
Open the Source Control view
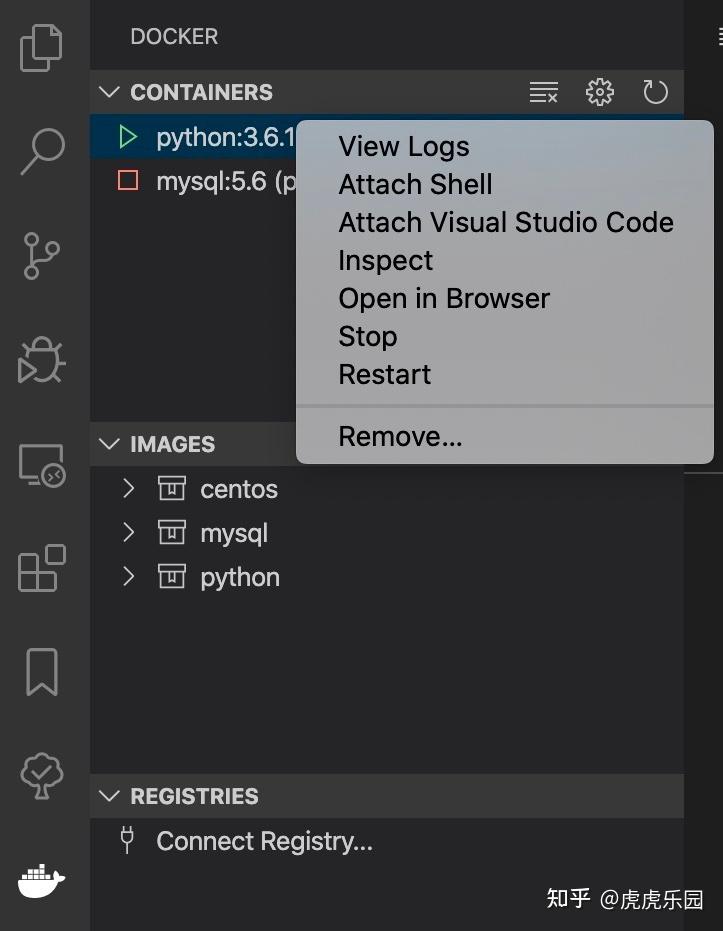[x=41, y=255]
